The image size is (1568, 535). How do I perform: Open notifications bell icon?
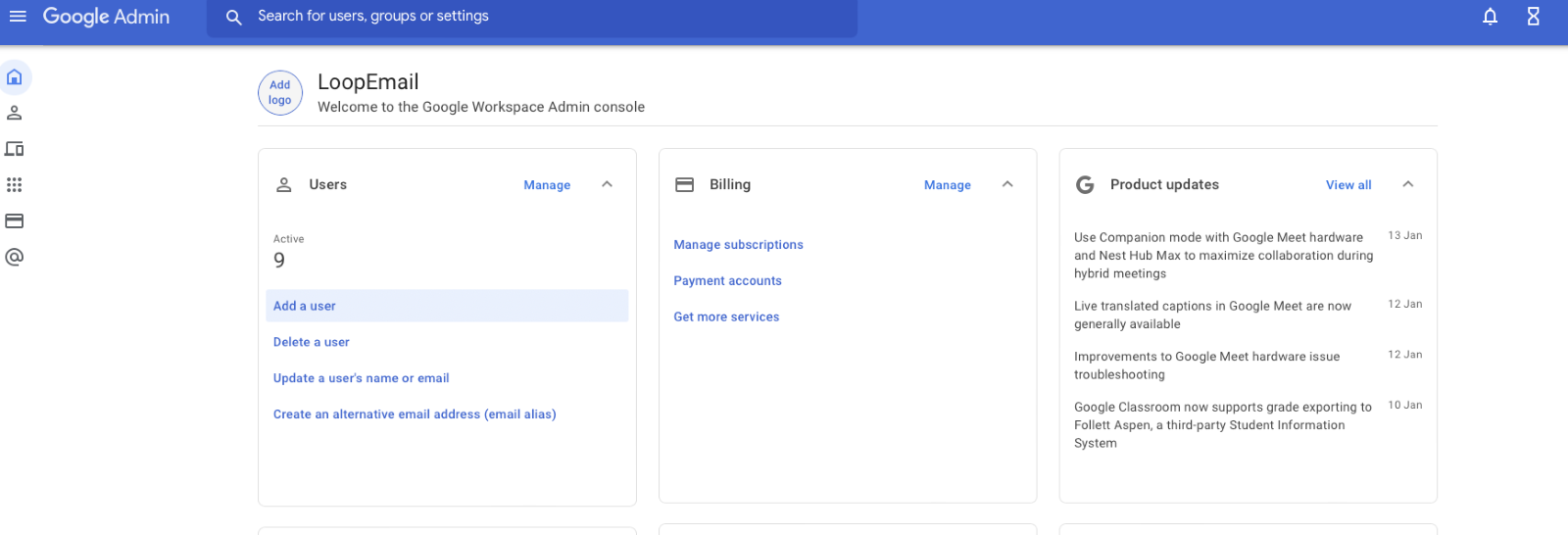(1490, 17)
